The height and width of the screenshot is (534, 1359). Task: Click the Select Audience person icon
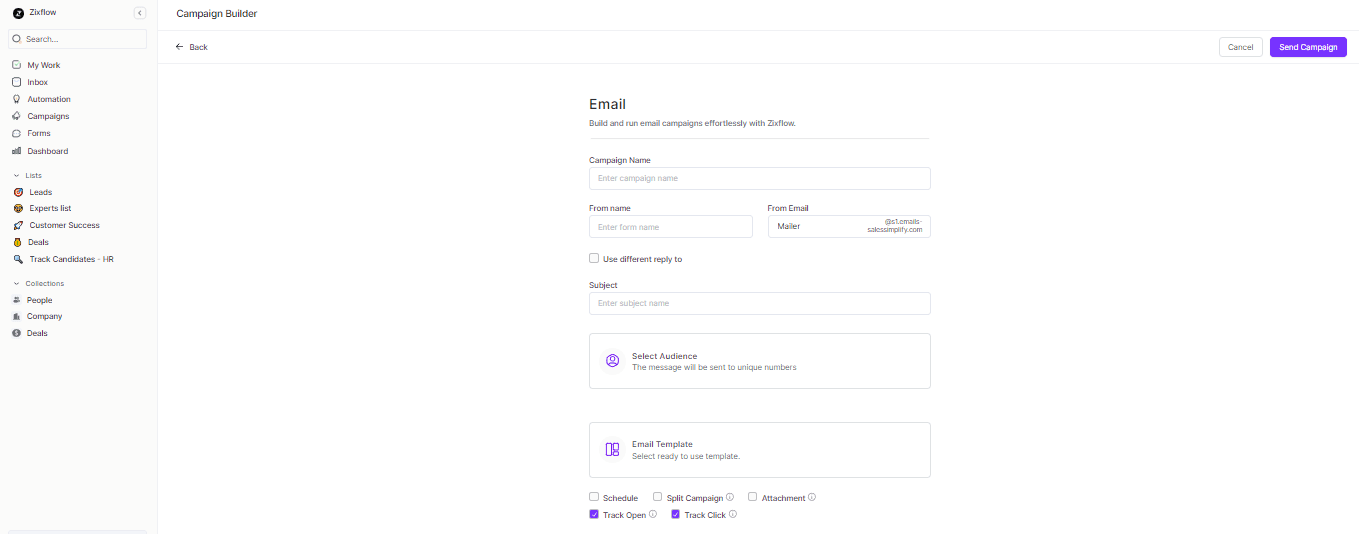613,361
